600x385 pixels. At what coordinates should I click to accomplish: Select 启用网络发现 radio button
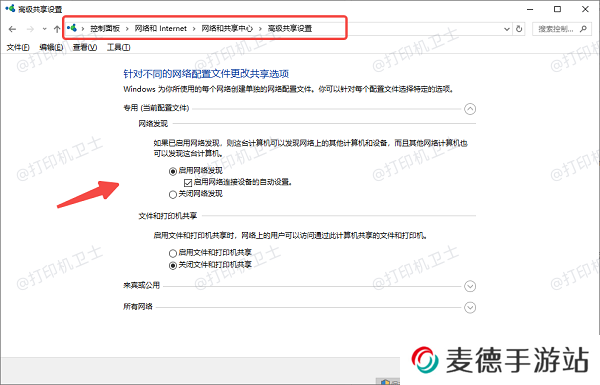173,171
